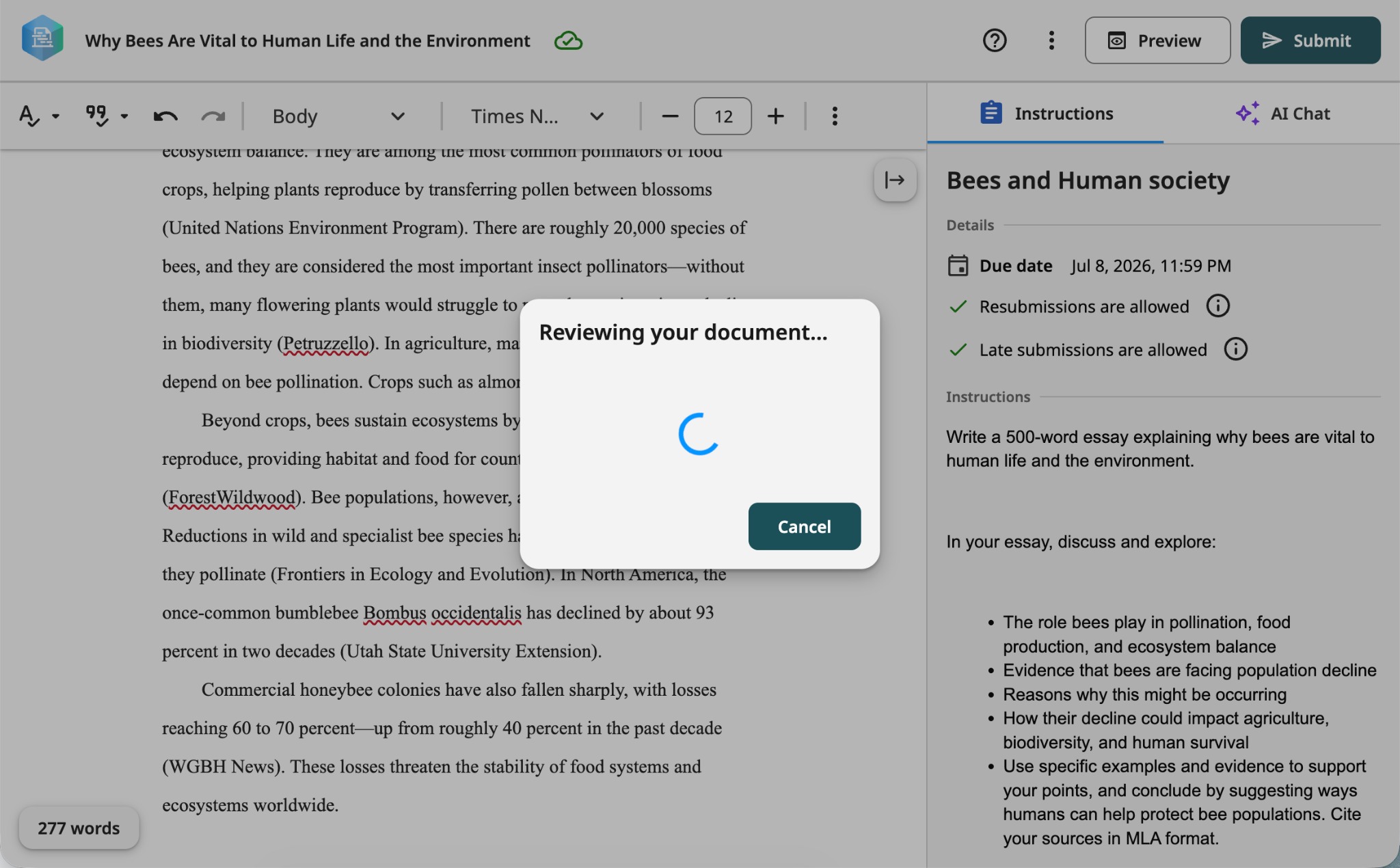Click the Instructions clipboard icon

tap(991, 113)
